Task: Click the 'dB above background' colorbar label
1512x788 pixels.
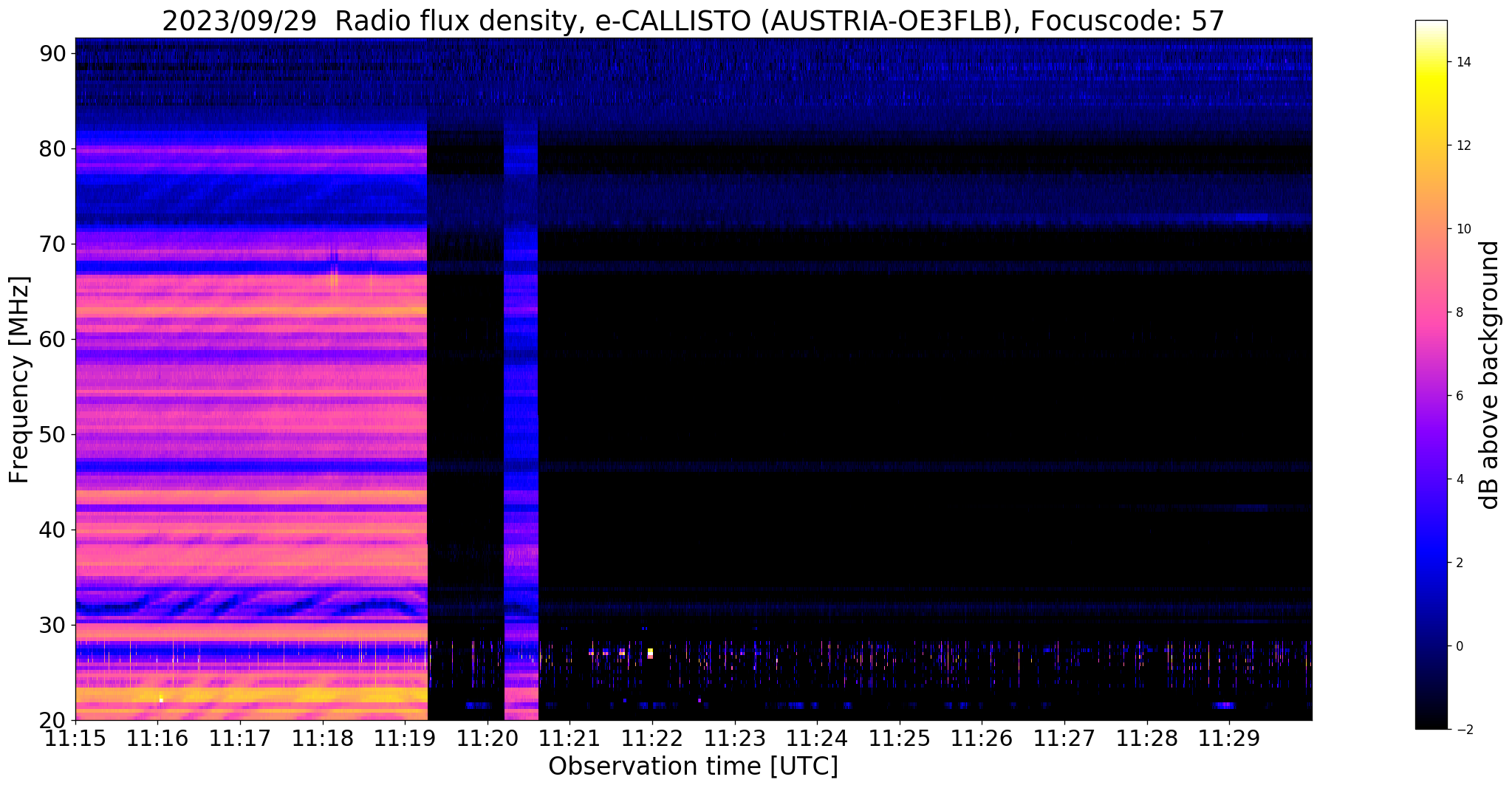Action: (1489, 375)
